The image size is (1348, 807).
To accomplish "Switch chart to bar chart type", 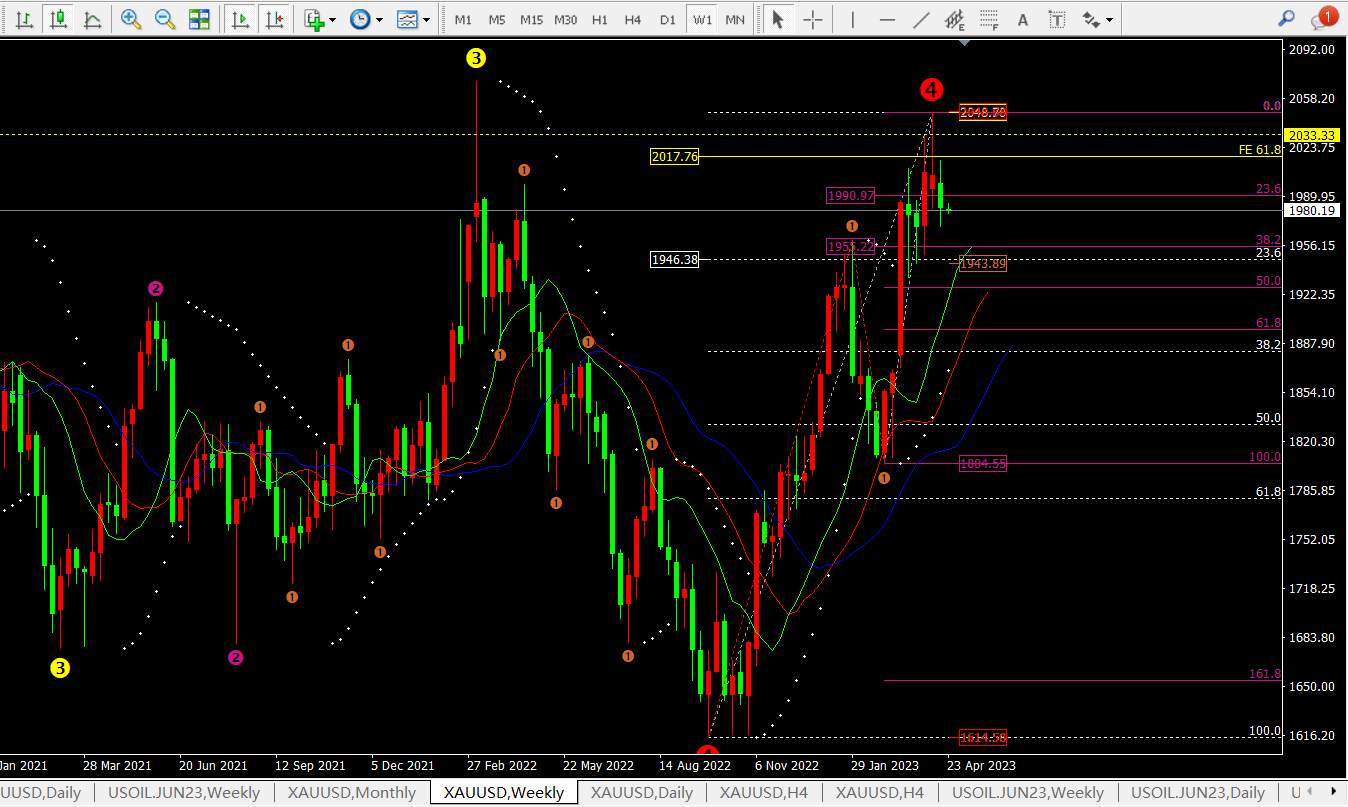I will 24,19.
